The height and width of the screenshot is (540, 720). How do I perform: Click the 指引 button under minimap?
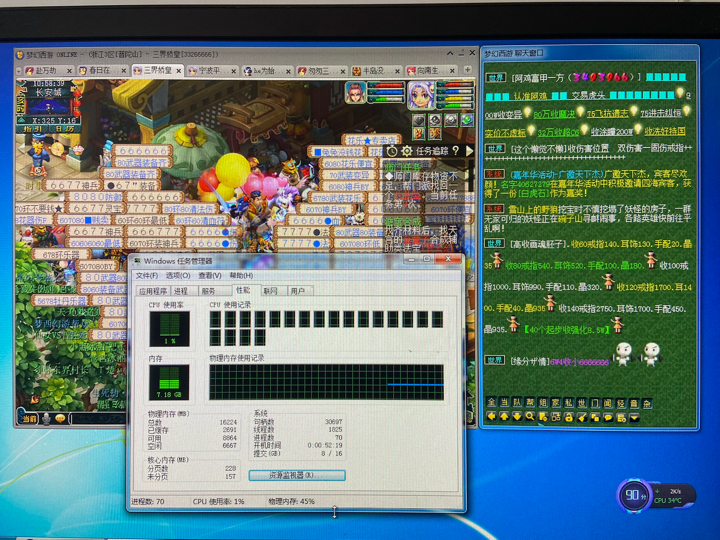point(33,129)
